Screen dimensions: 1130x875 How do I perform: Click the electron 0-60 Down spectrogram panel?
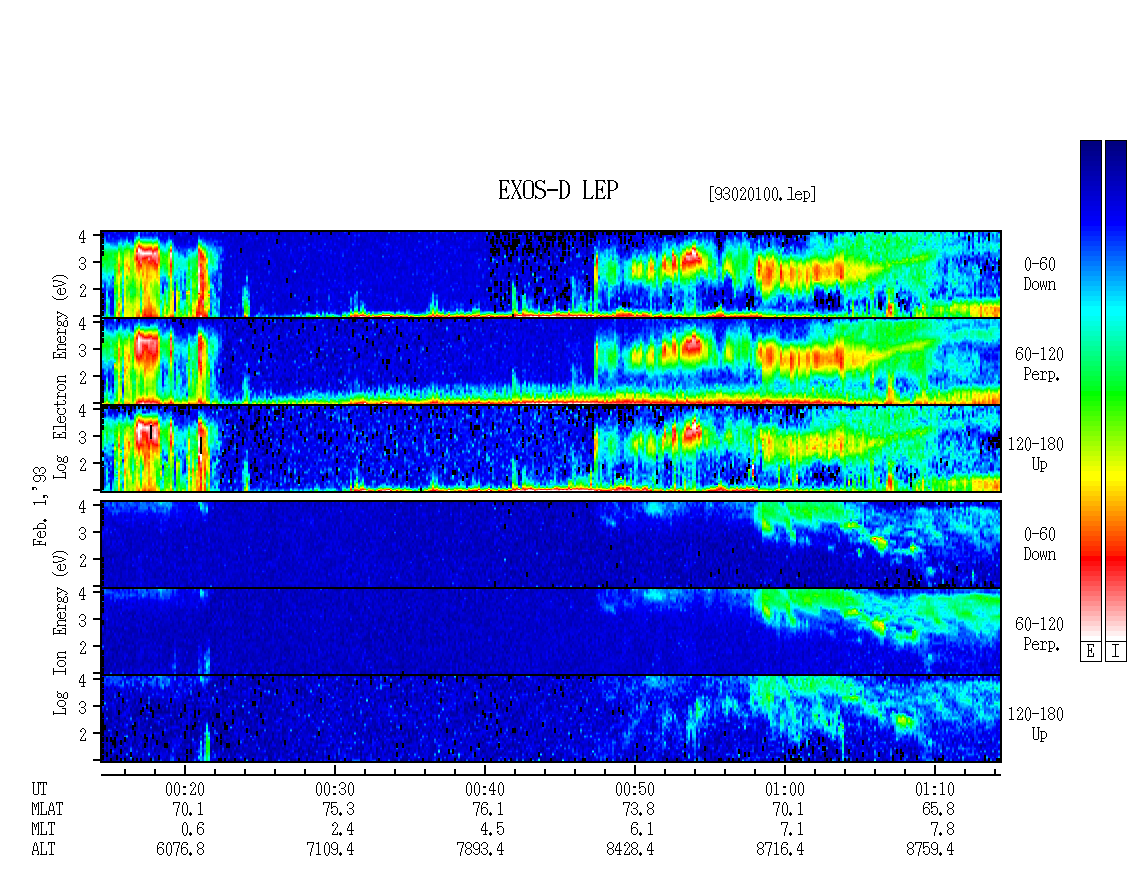(551, 274)
